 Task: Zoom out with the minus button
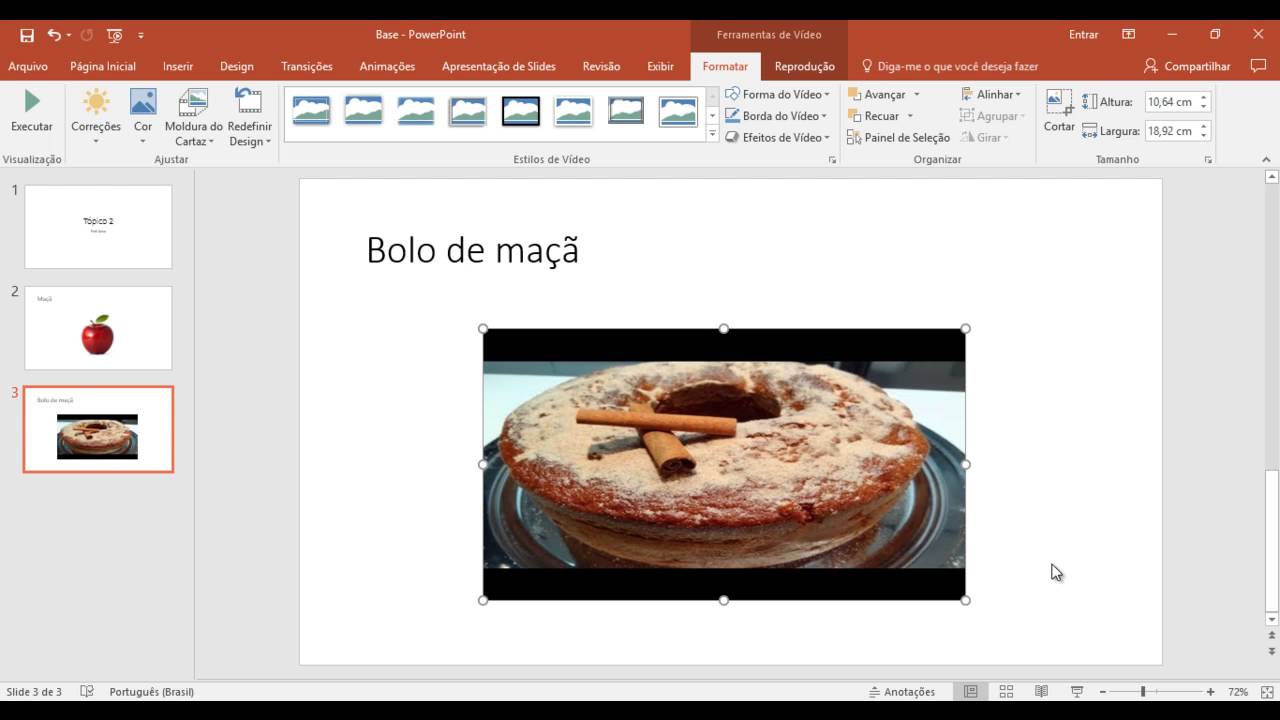(x=1103, y=692)
